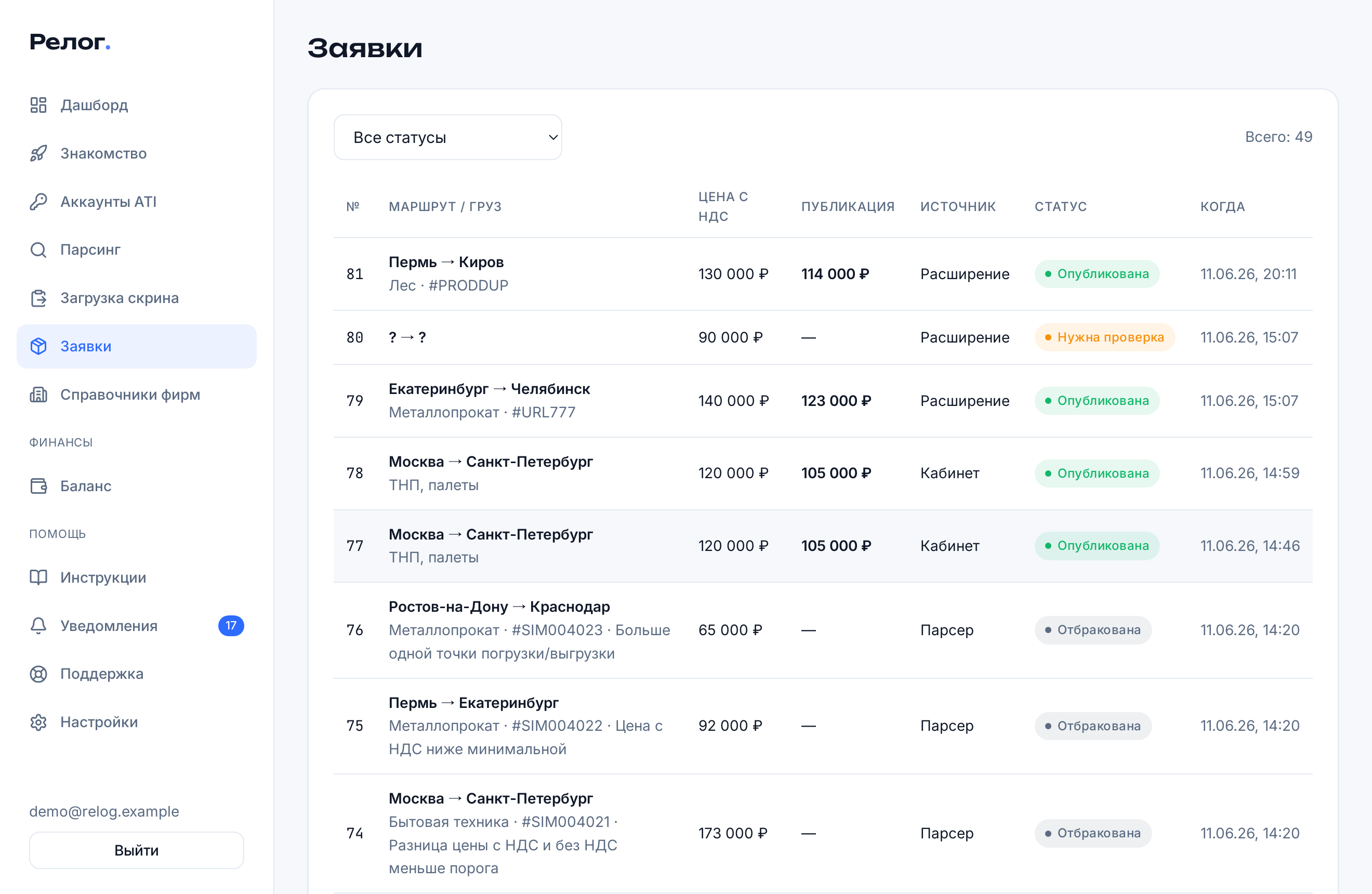Click the Парсинг magnifier icon
This screenshot has height=894, width=1372.
(38, 249)
